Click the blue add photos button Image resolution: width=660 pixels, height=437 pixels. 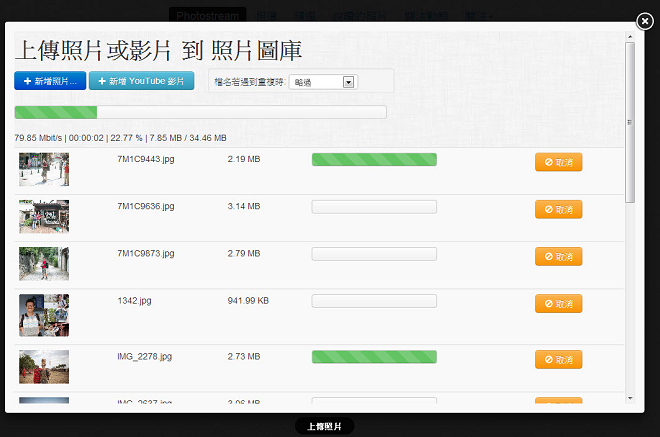pyautogui.click(x=50, y=81)
